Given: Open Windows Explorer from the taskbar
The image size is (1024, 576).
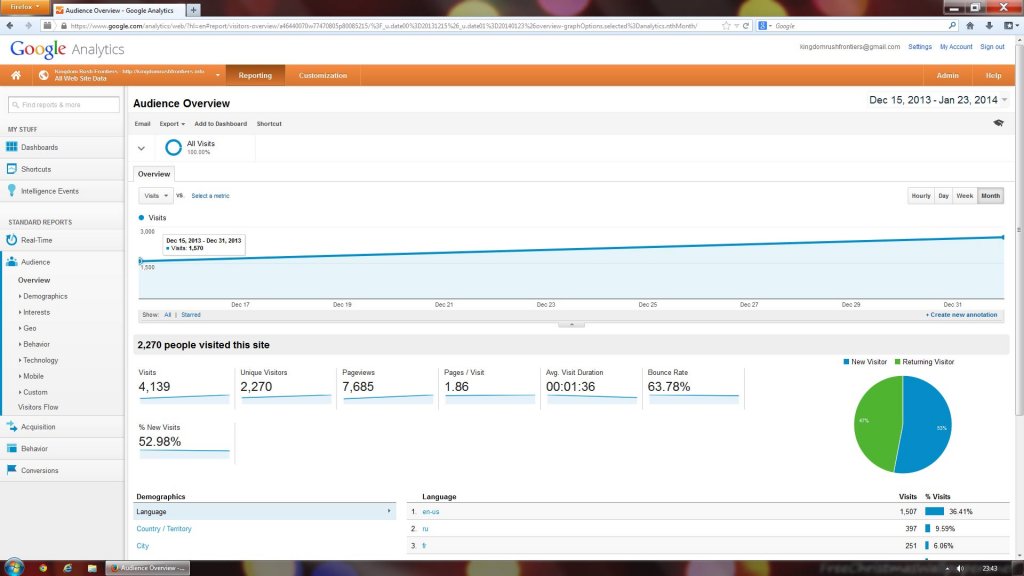Looking at the screenshot, I should [92, 568].
